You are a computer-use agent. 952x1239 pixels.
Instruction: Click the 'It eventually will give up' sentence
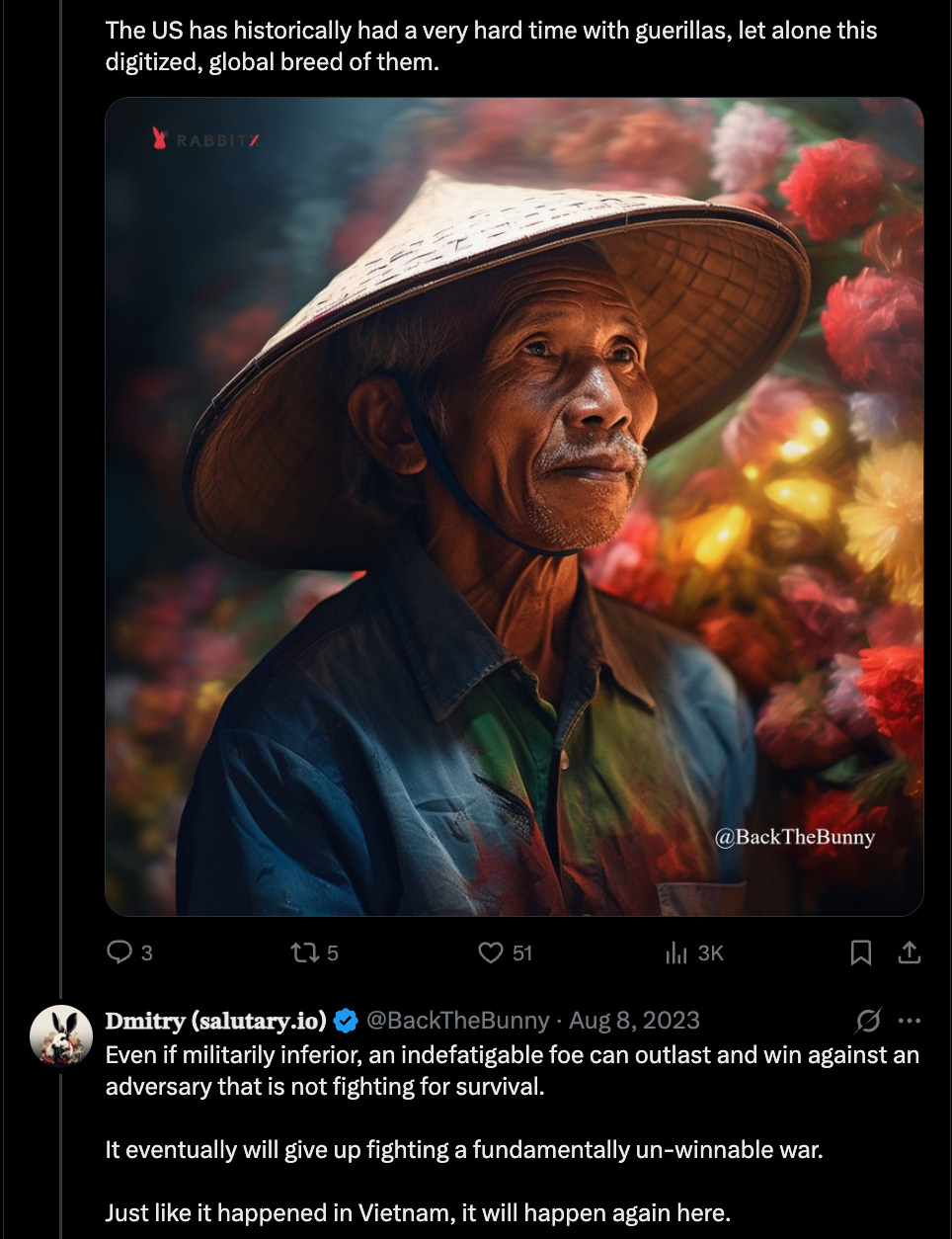[x=464, y=1150]
